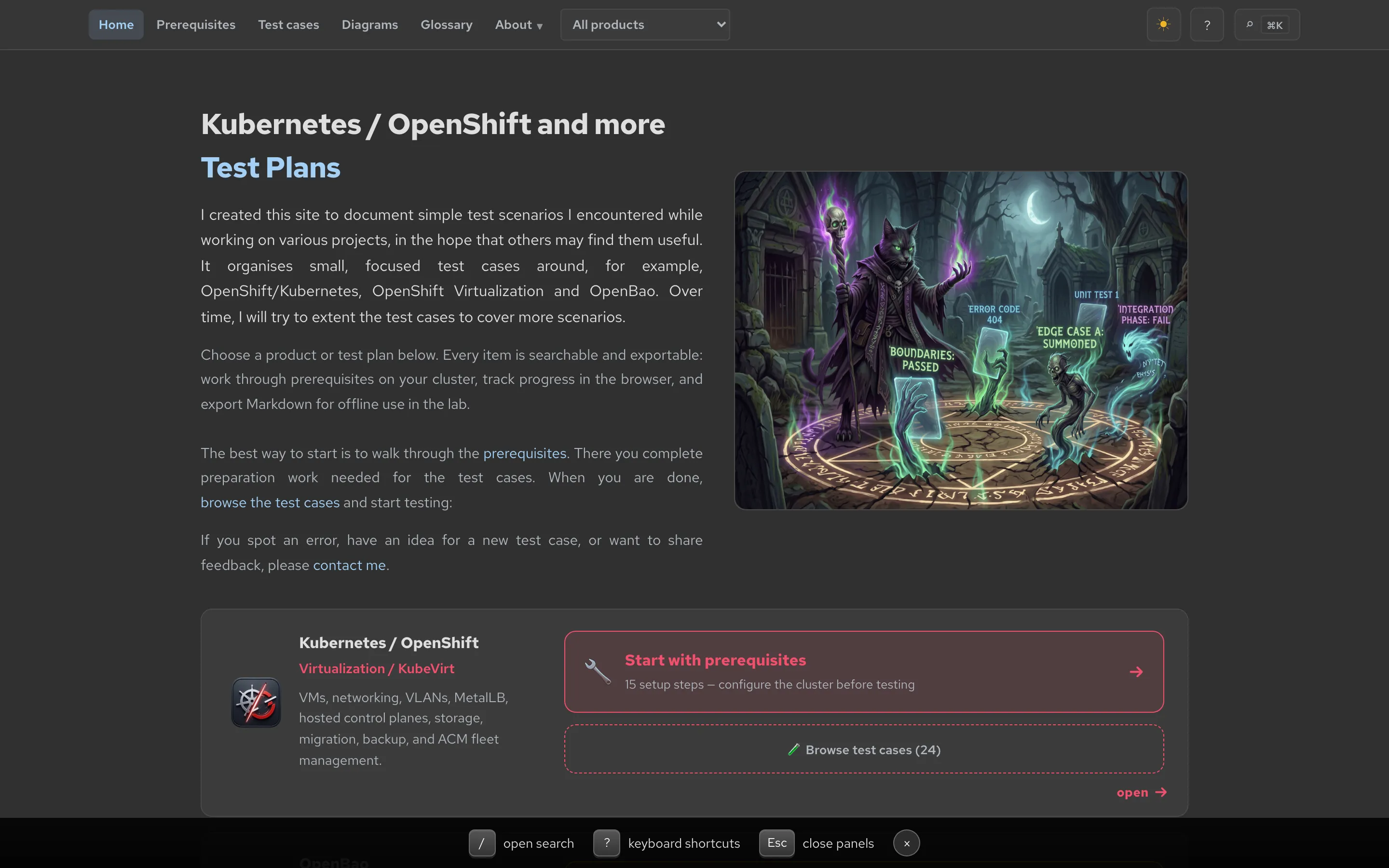Open Browse test cases (24)
Viewport: 1389px width, 868px height.
pyautogui.click(x=864, y=749)
